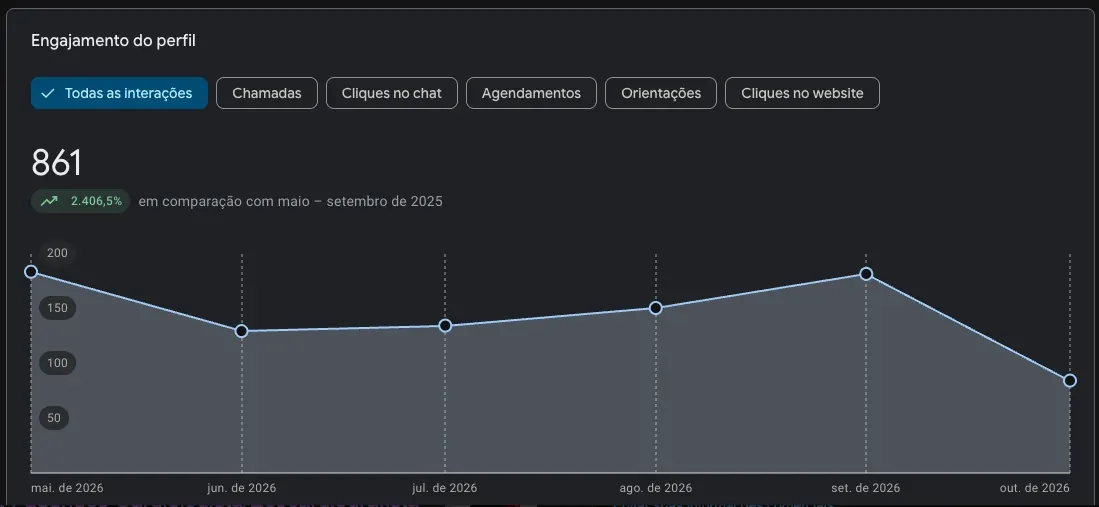Click the jul. de 2026 axis label

coord(445,488)
